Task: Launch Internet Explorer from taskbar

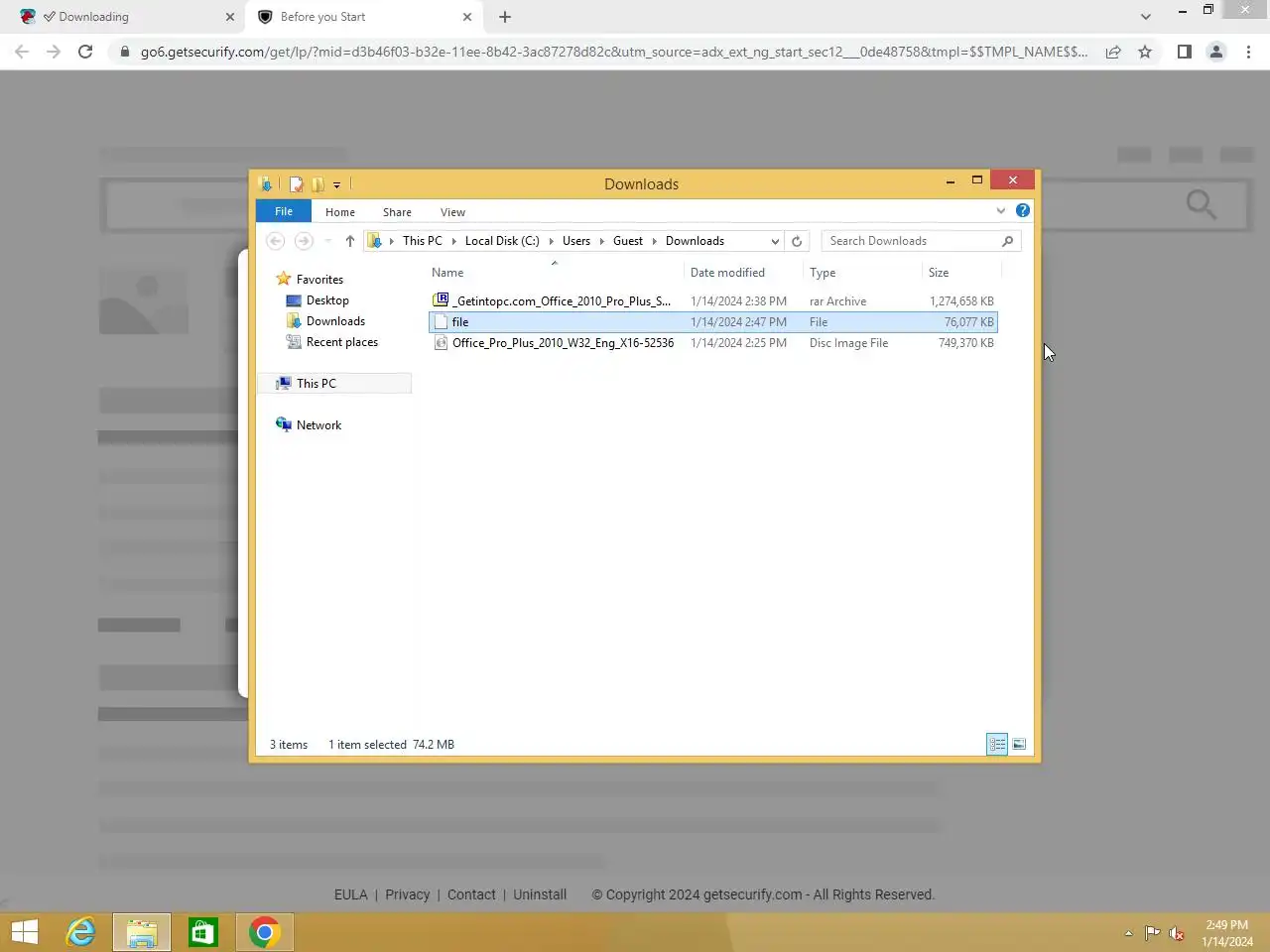Action: (x=81, y=932)
